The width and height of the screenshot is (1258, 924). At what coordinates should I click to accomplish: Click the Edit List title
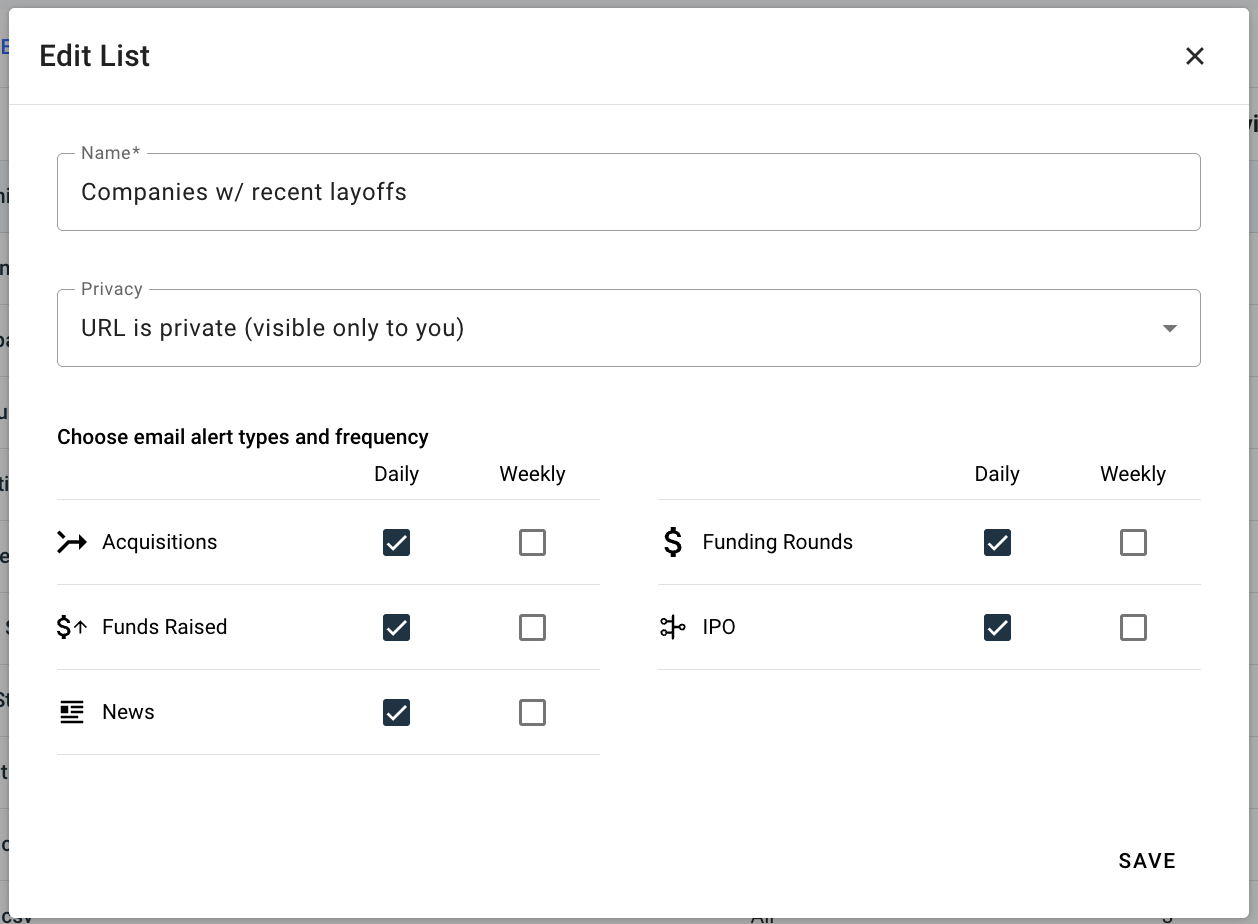click(94, 56)
